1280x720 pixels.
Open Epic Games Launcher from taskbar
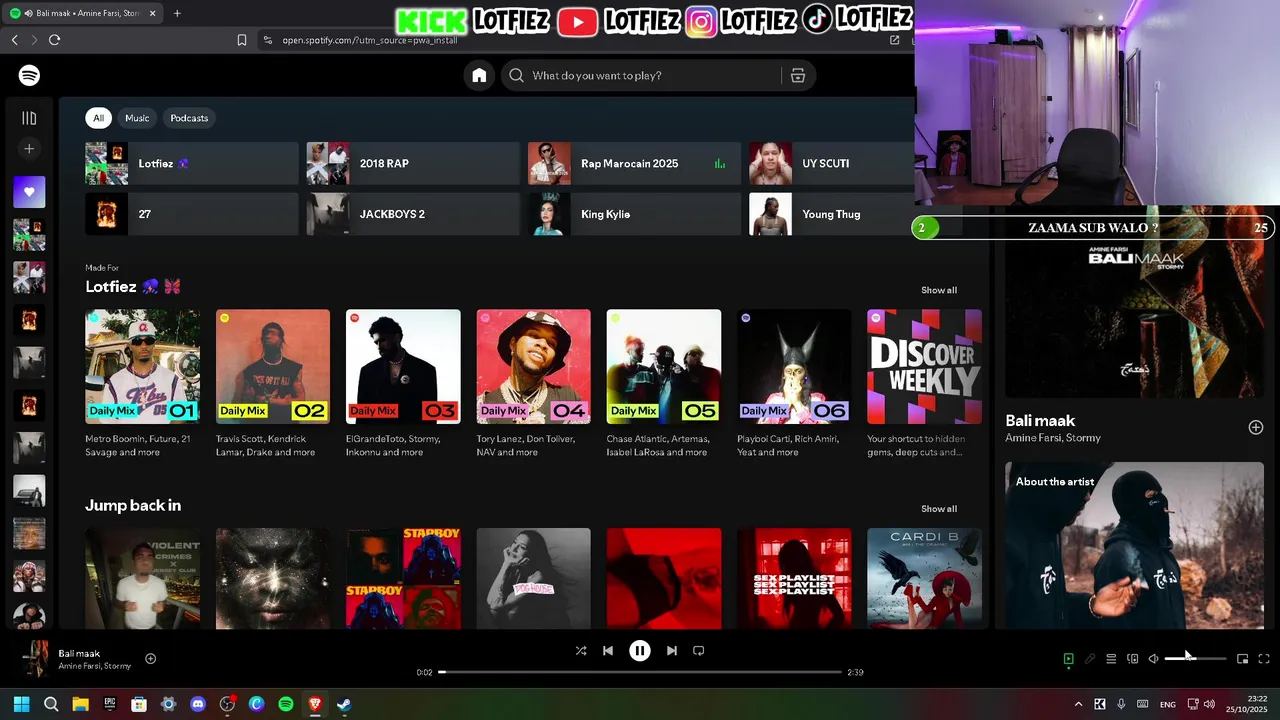[x=110, y=704]
